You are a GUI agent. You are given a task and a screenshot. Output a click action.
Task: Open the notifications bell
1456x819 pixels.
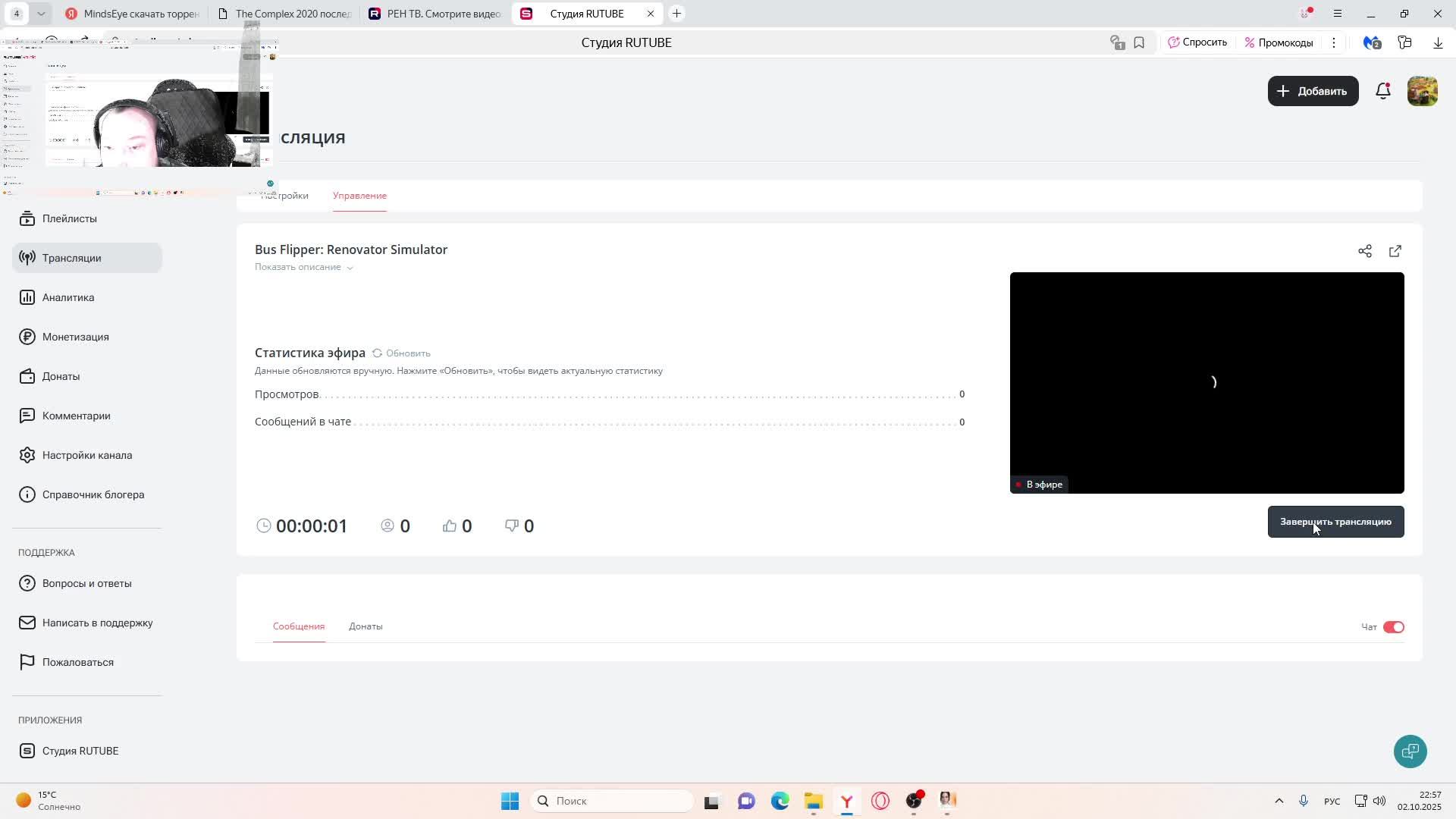[x=1383, y=91]
